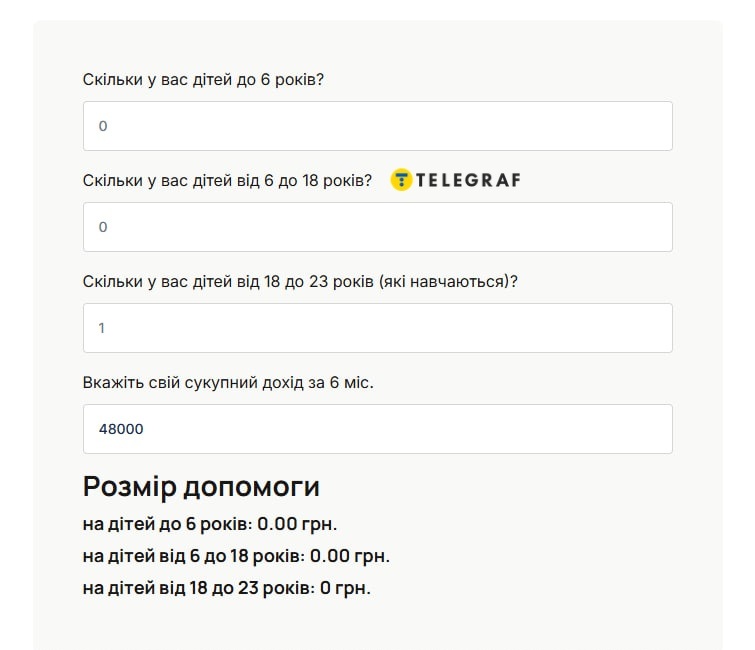Click the income field containing 48000
755x650 pixels.
coord(377,429)
